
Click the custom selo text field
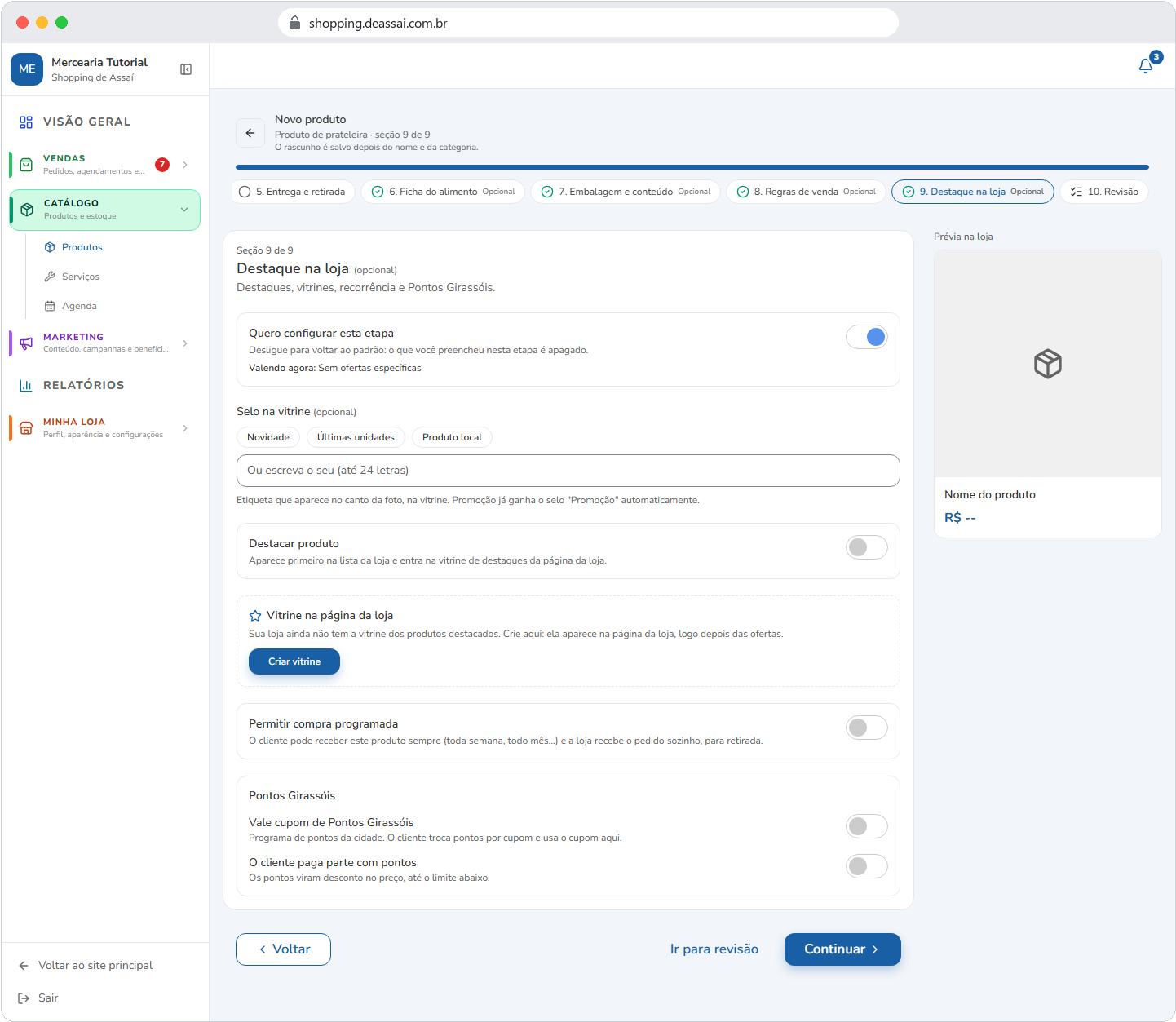pos(568,471)
